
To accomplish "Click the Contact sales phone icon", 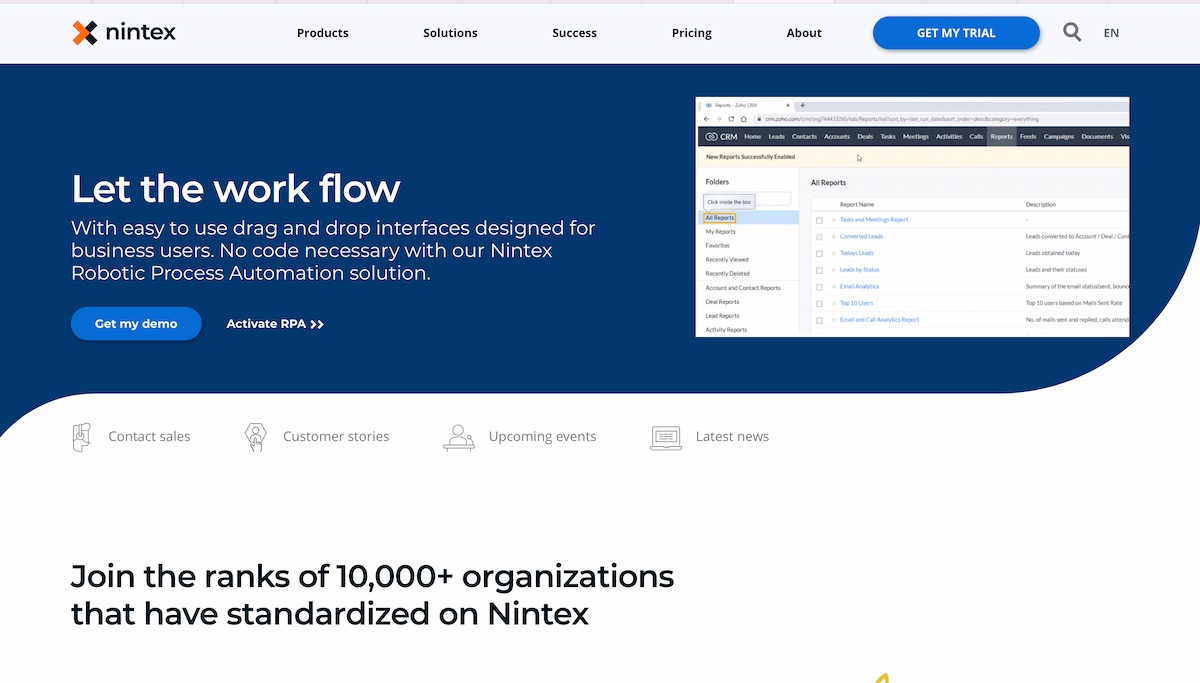I will tap(82, 437).
